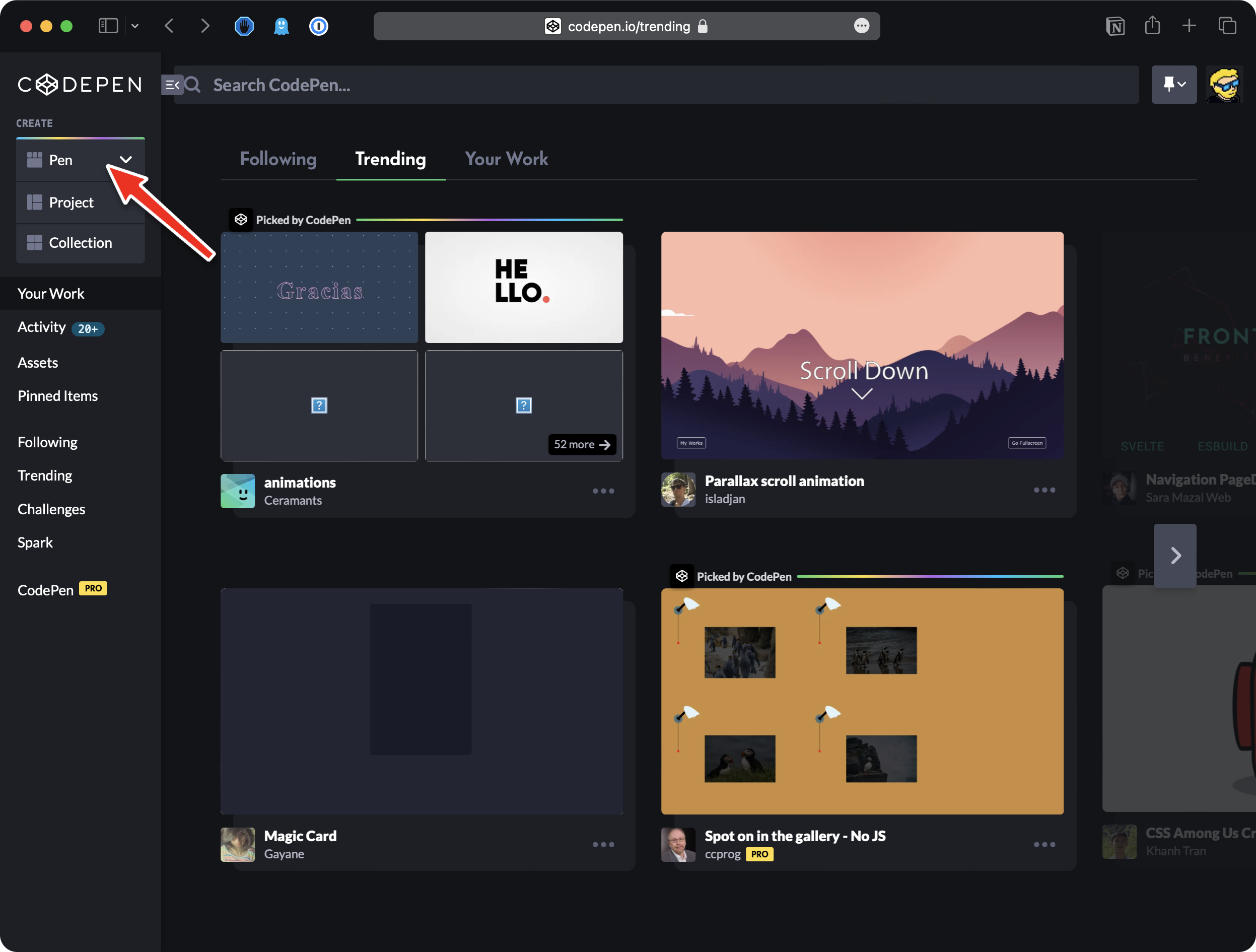Open Challenges in sidebar
The height and width of the screenshot is (952, 1256).
coord(51,509)
